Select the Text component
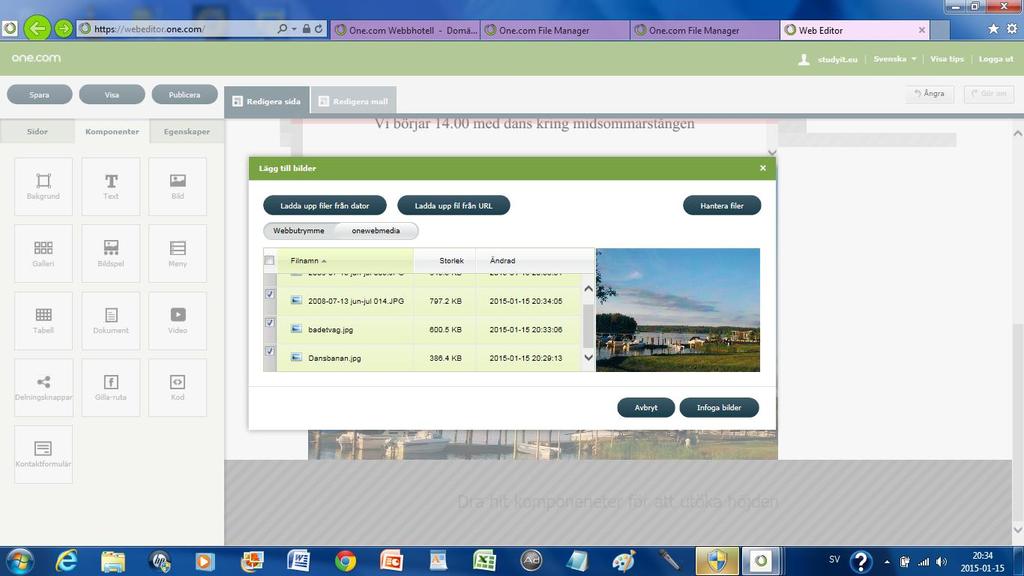Viewport: 1024px width, 576px height. pyautogui.click(x=111, y=186)
